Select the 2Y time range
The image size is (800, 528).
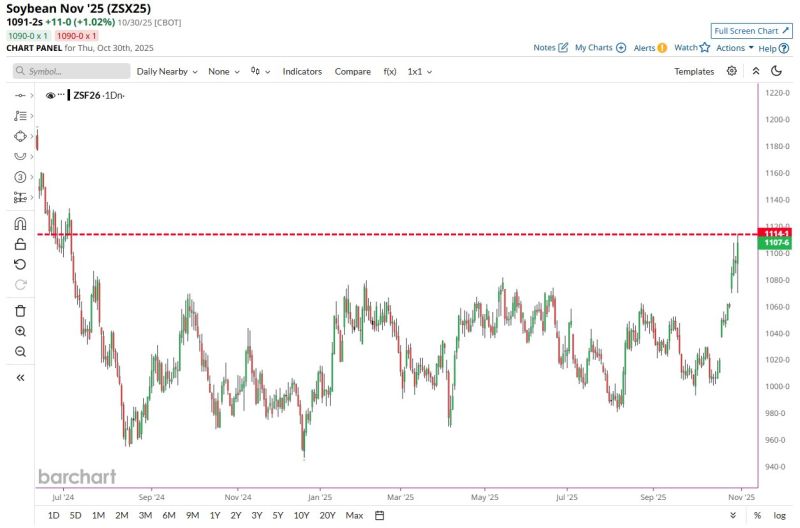236,515
